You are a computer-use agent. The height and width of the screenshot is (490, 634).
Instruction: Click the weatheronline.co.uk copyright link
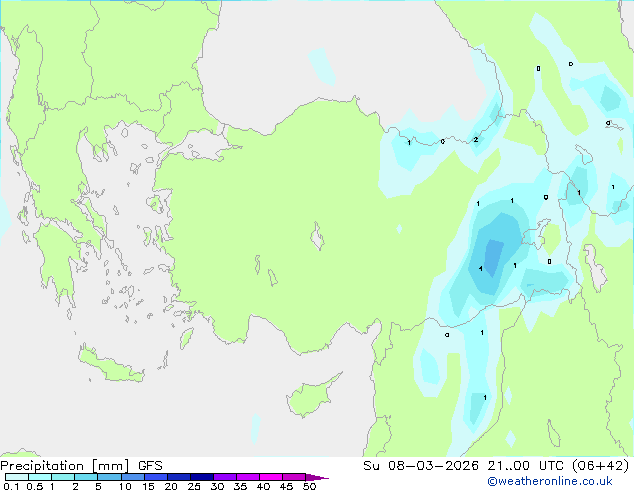tap(550, 481)
